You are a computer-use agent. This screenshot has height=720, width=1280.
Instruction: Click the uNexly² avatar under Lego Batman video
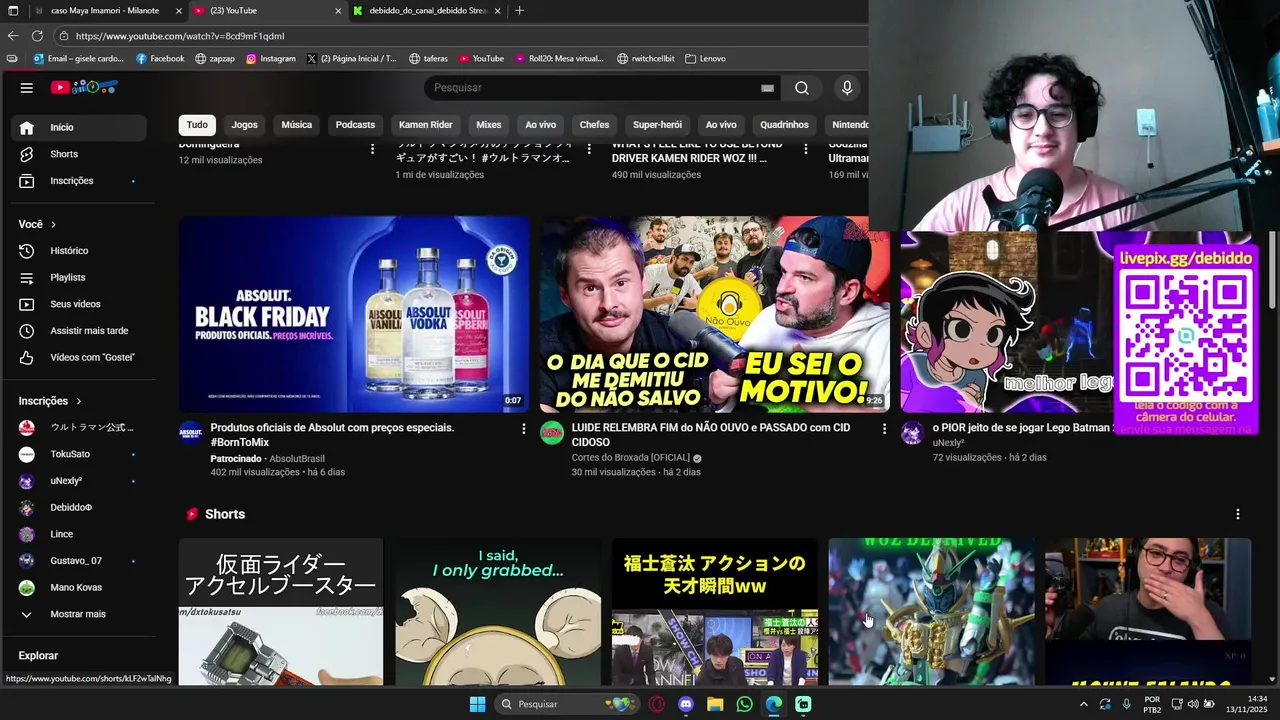(912, 433)
